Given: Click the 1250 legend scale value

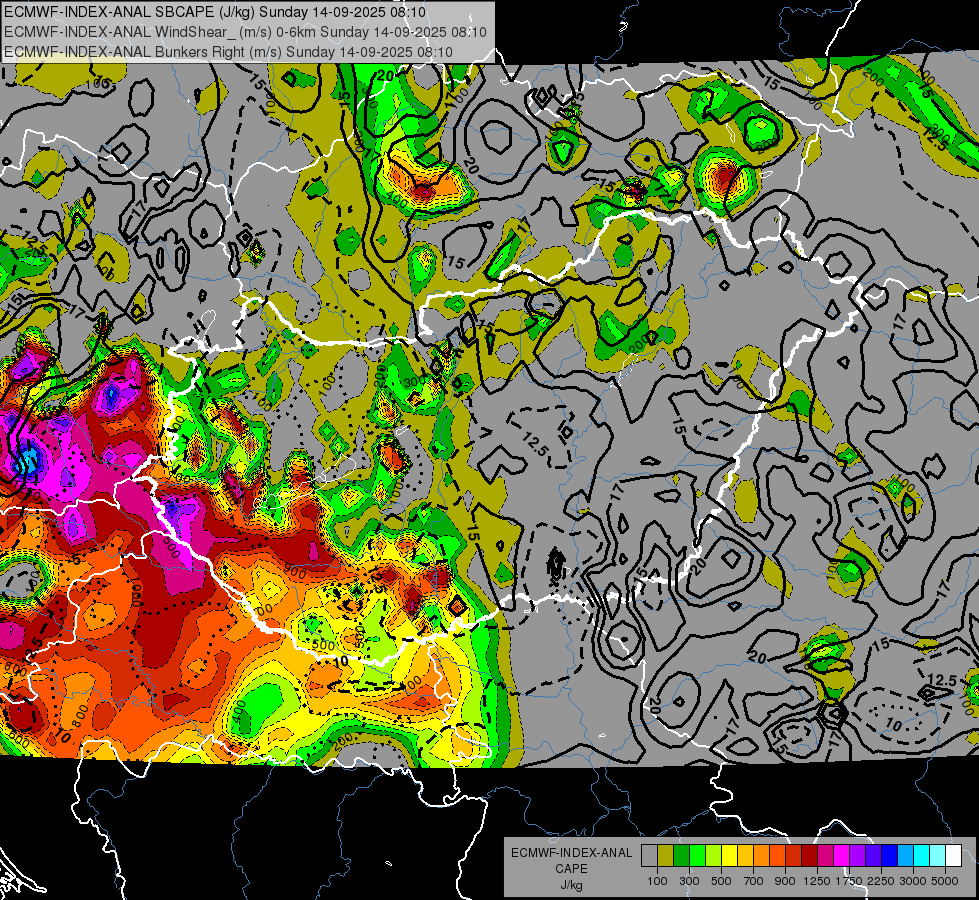Looking at the screenshot, I should 817,881.
